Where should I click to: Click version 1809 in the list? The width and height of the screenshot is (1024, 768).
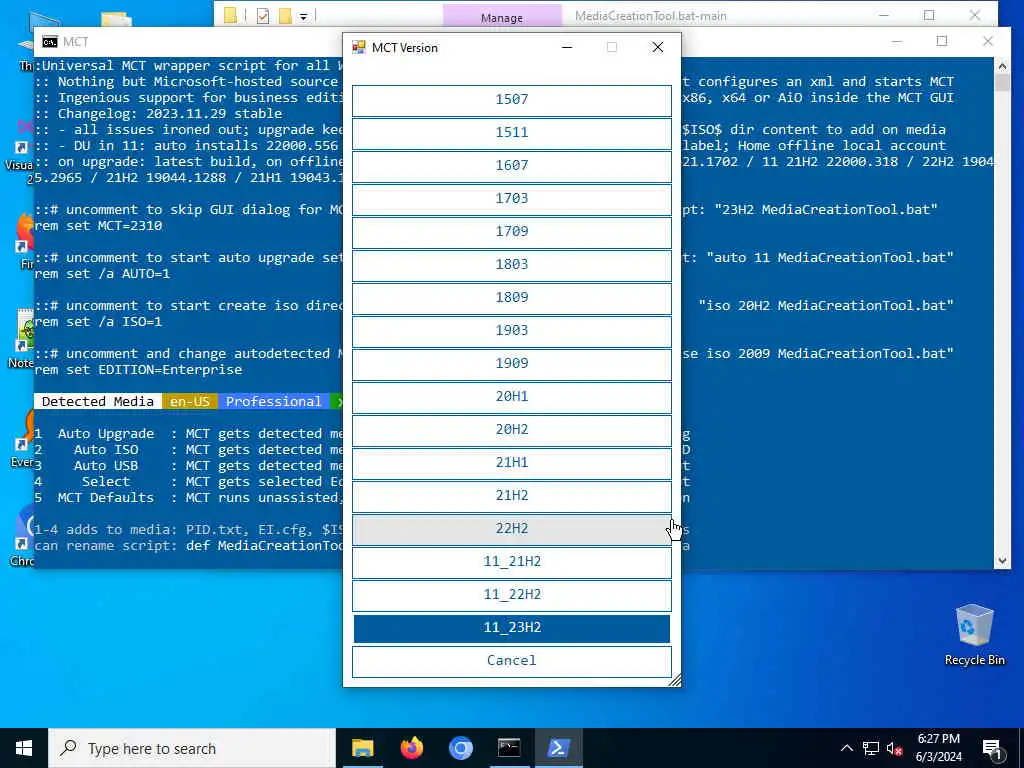[511, 298]
